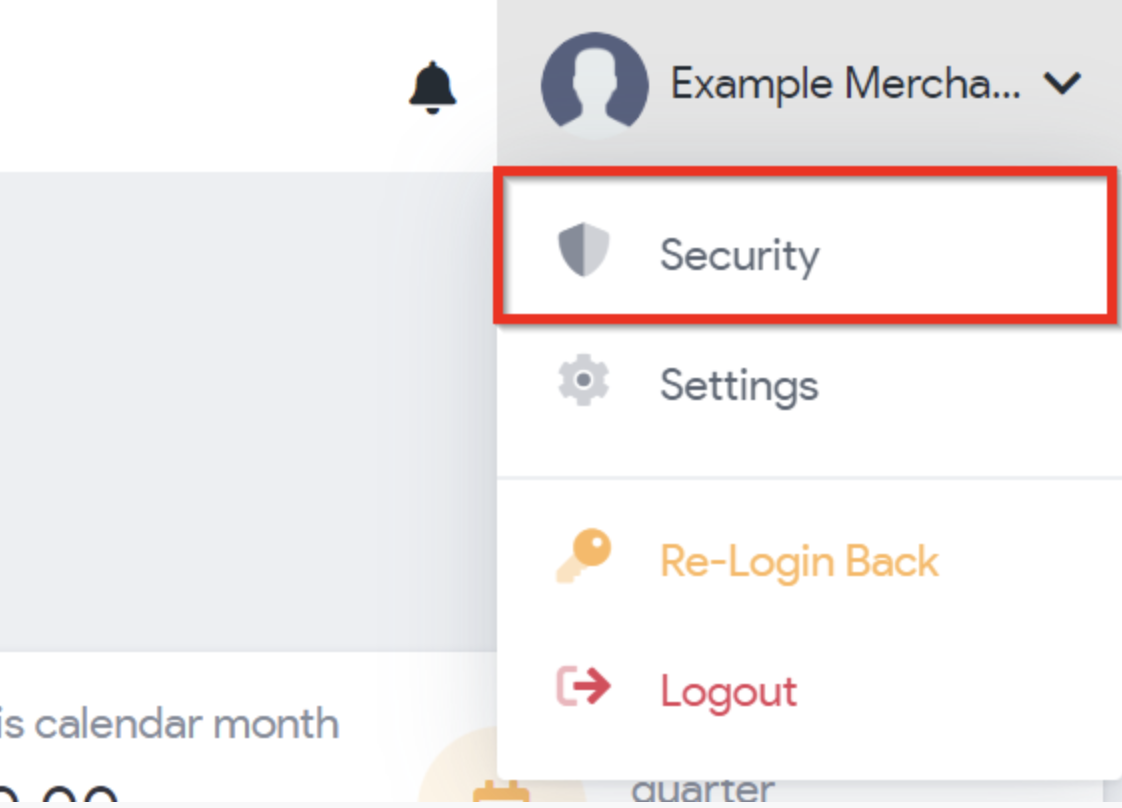The image size is (1122, 808).
Task: Click the amount value under calendar month
Action: pyautogui.click(x=59, y=793)
